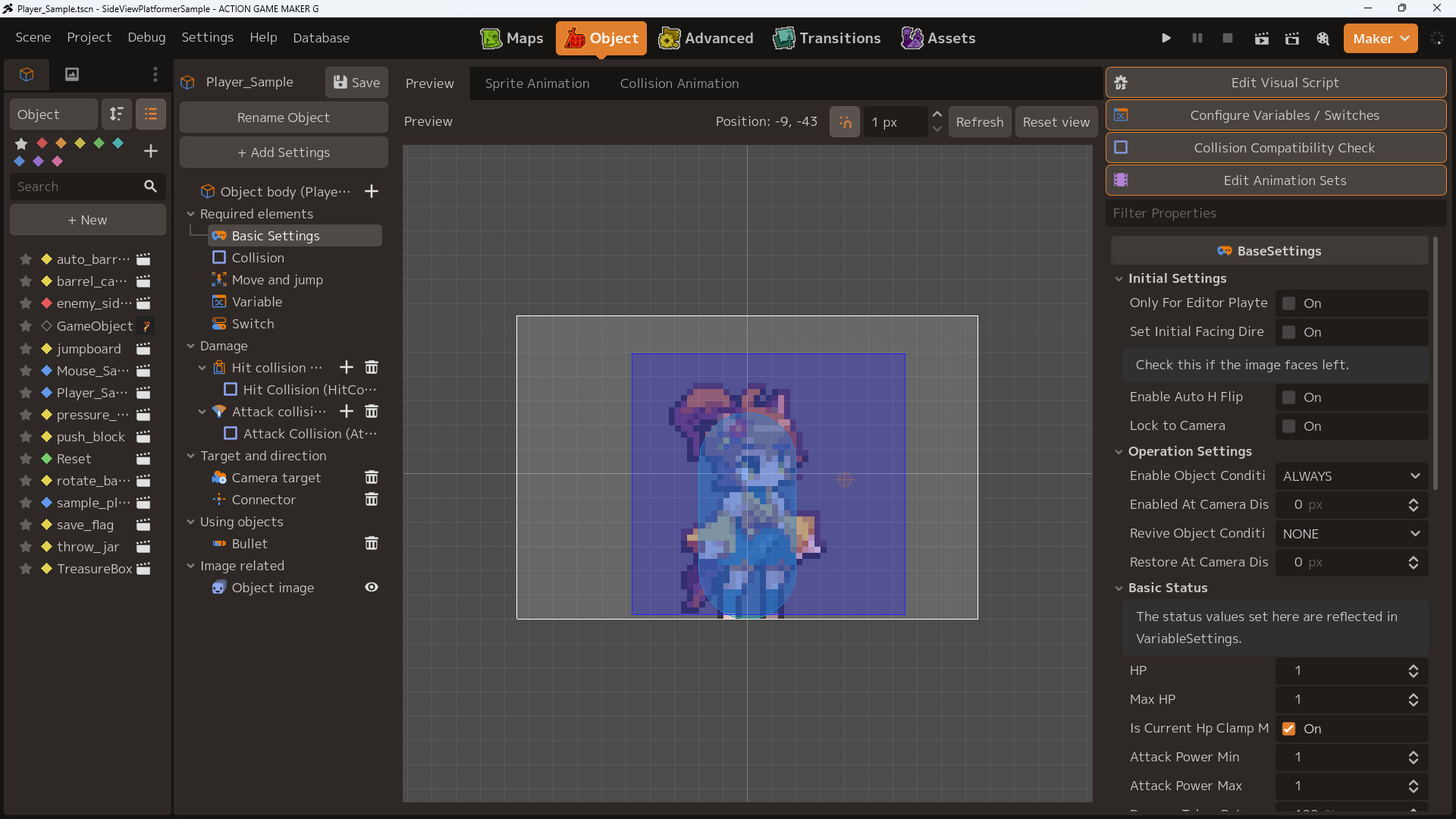Viewport: 1456px width, 819px height.
Task: Enable Auto H Flip checkbox
Action: 1288,397
